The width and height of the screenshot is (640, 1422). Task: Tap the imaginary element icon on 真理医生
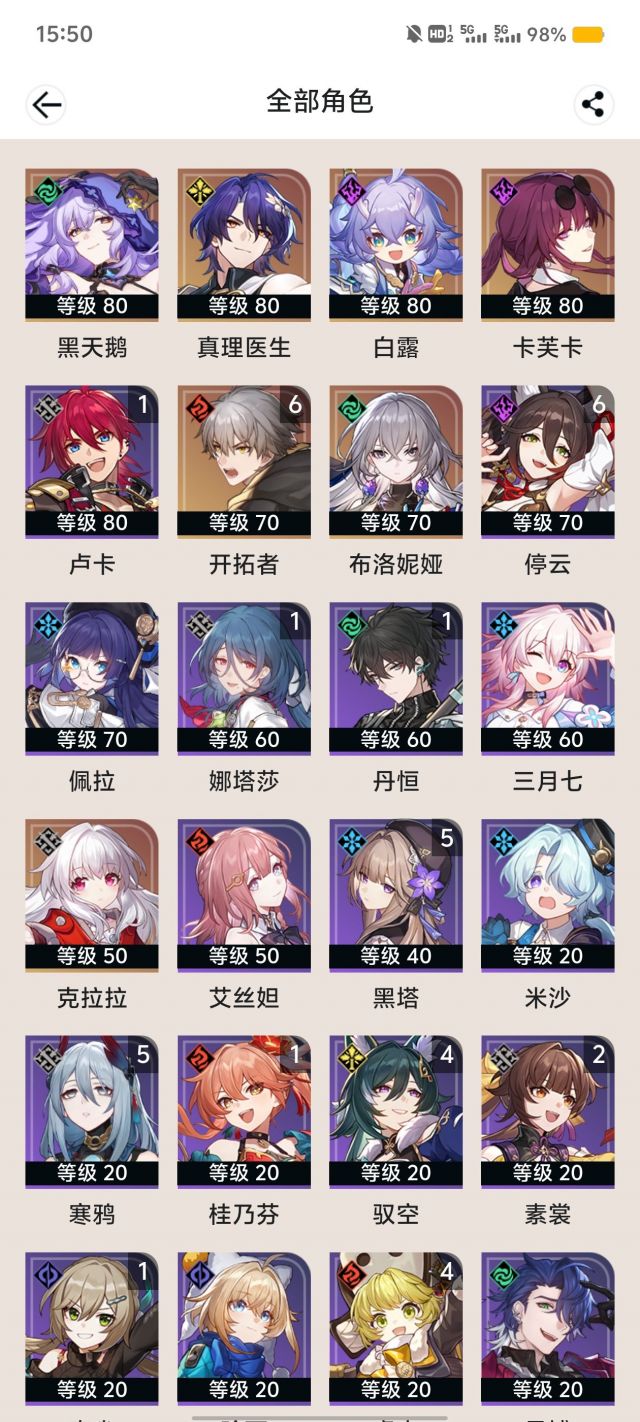[197, 189]
